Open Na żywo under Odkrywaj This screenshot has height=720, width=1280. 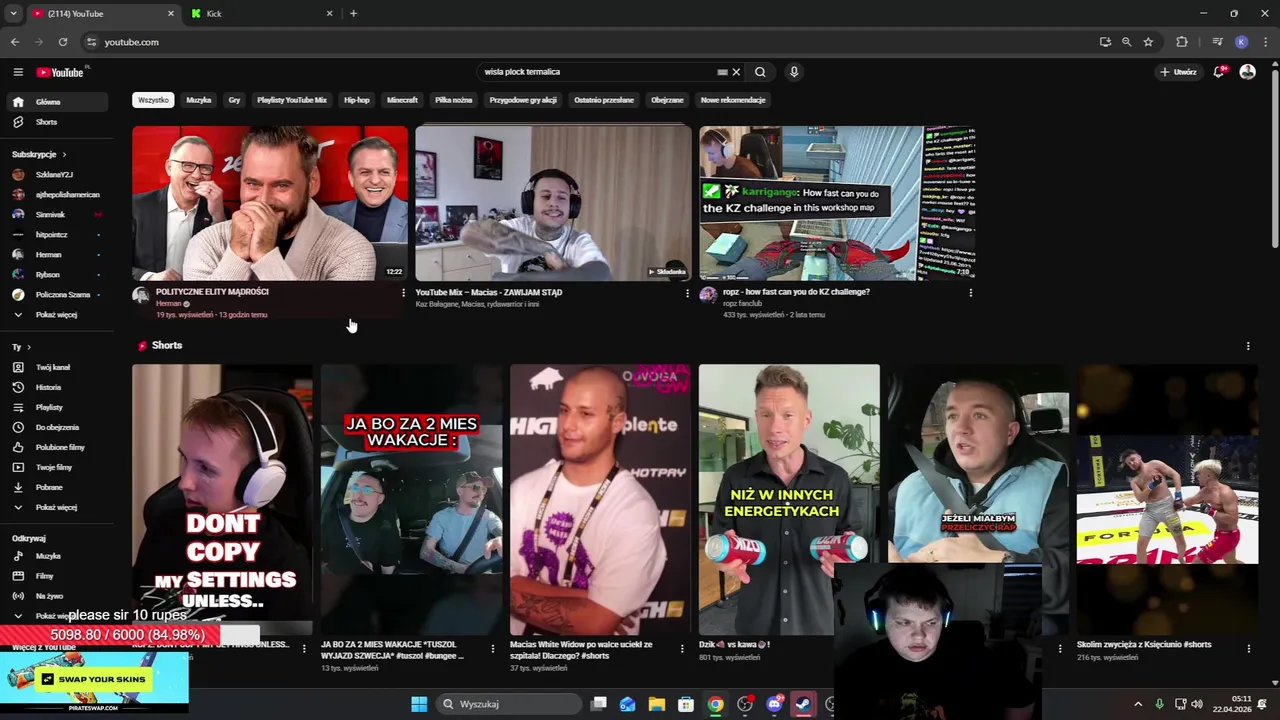[58, 596]
